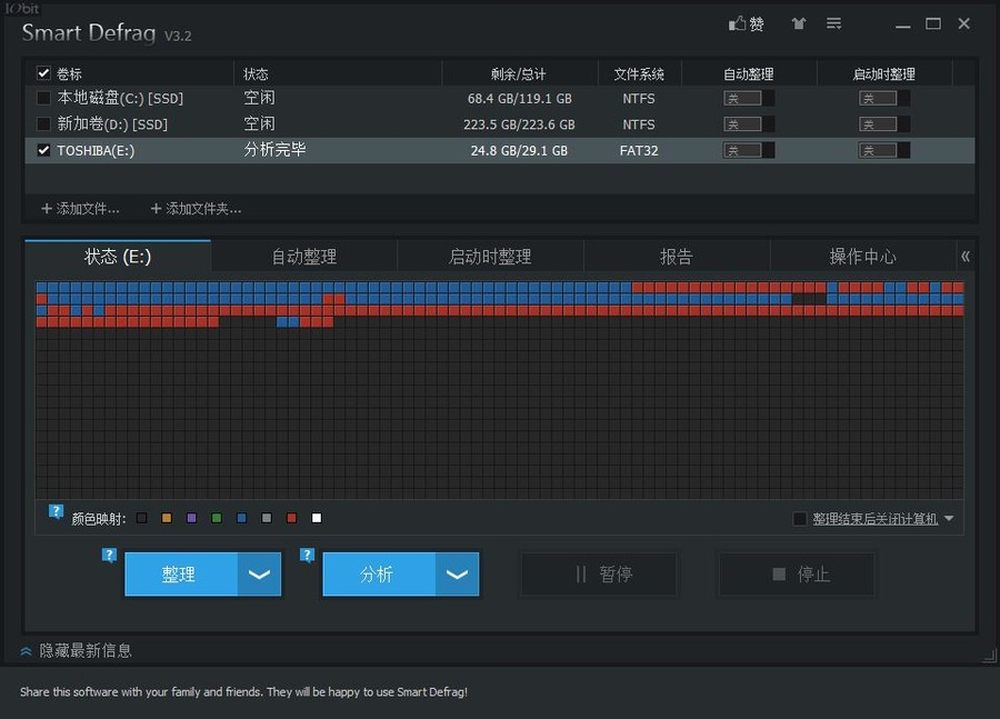Toggle the select-all volumes header checkbox
This screenshot has height=719, width=1000.
point(43,73)
